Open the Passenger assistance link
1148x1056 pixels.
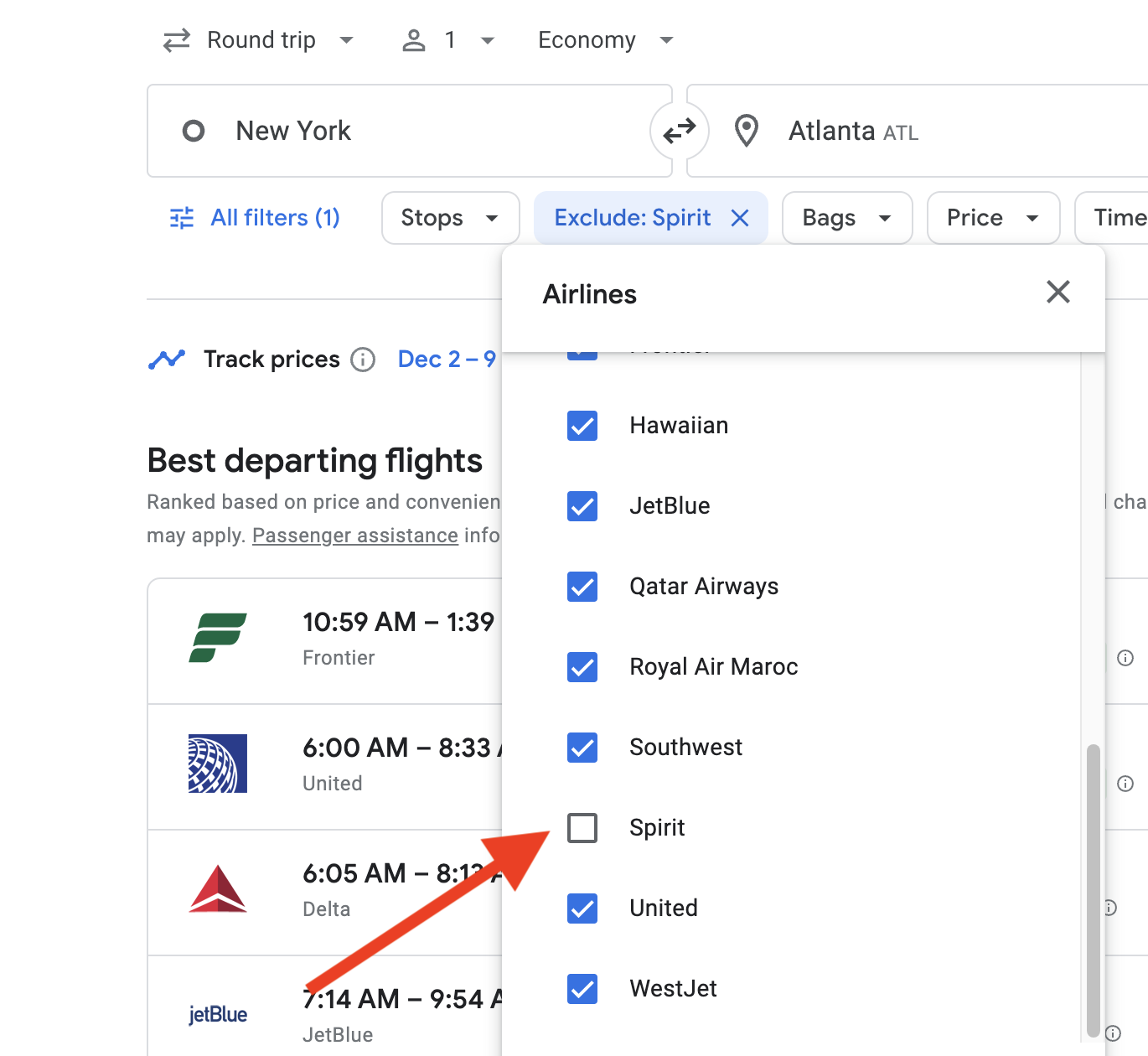[355, 536]
